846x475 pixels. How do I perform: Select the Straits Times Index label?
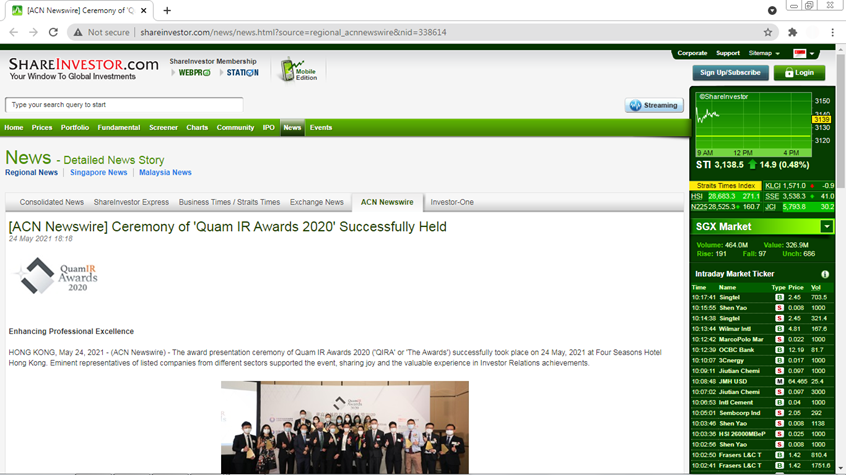[x=726, y=185]
